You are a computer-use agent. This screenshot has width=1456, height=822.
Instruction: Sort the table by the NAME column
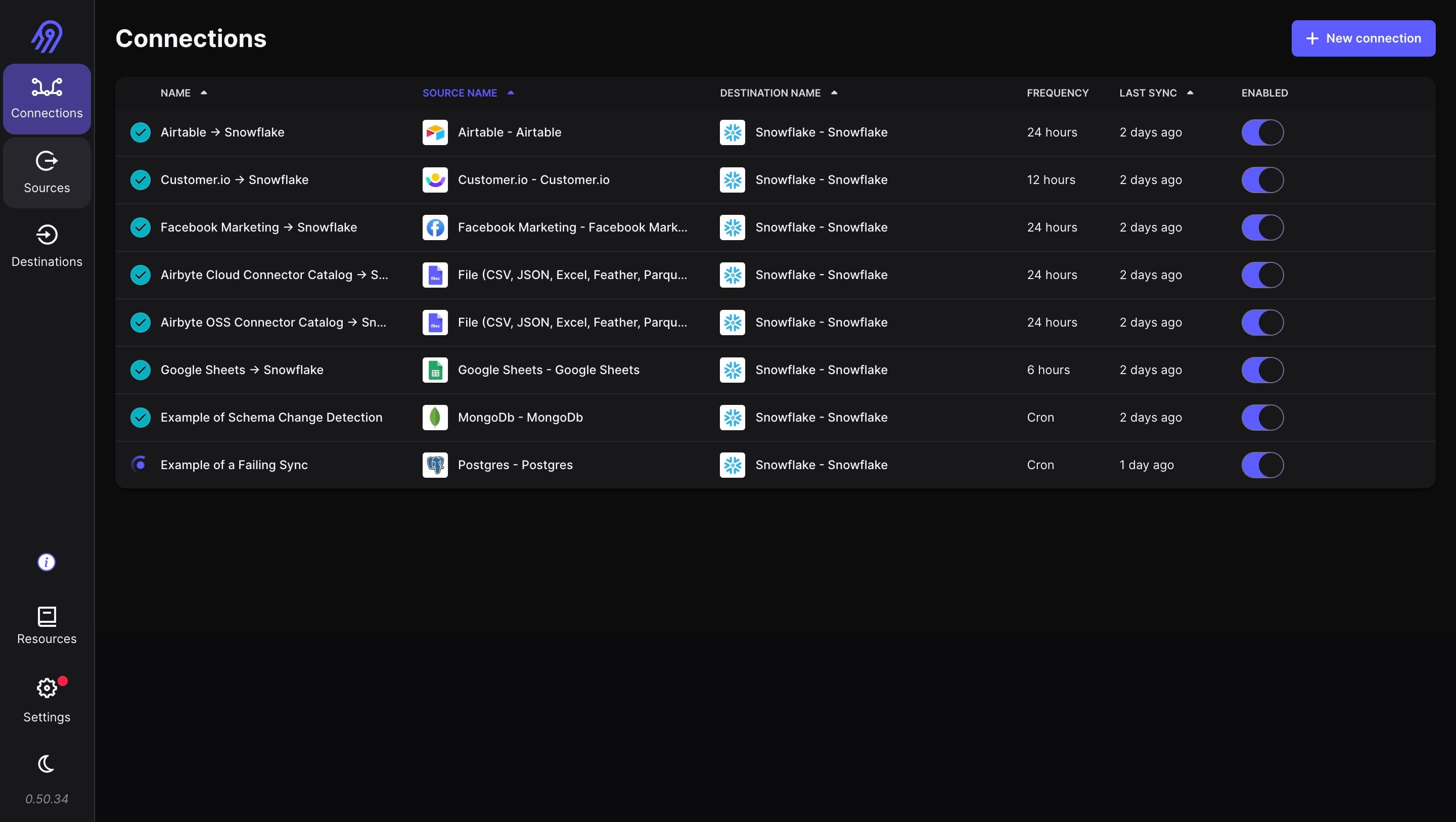(x=184, y=93)
